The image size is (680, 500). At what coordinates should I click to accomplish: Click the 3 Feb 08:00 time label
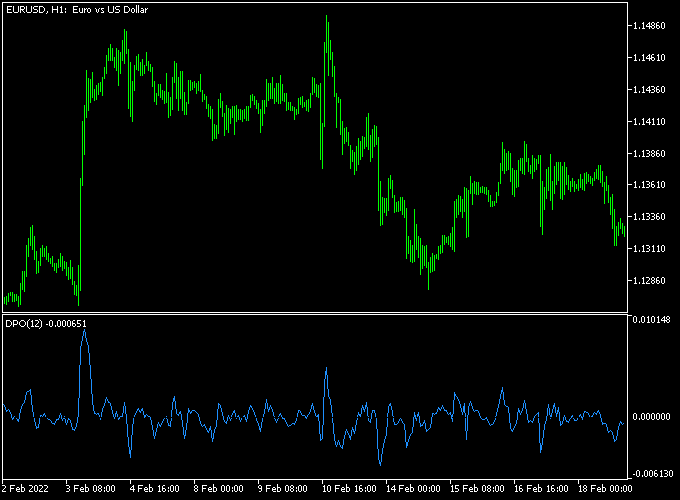[x=91, y=489]
